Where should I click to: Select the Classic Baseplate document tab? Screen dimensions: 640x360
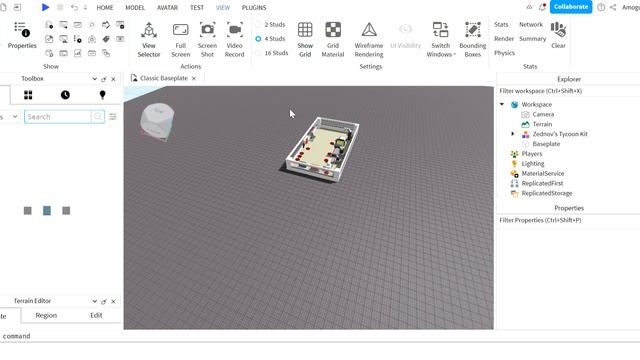[164, 78]
